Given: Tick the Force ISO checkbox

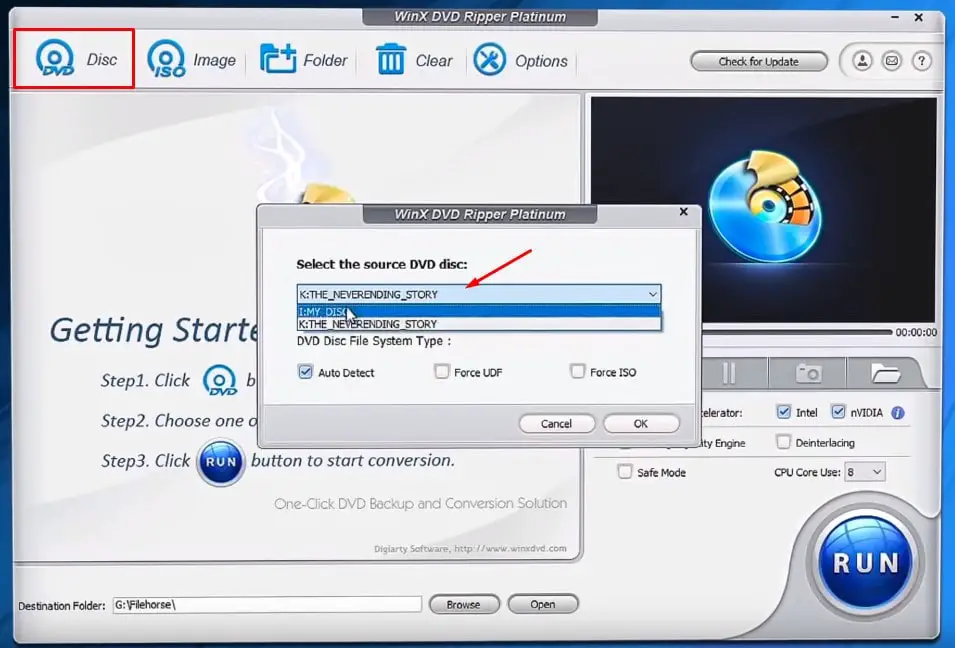Looking at the screenshot, I should 577,371.
